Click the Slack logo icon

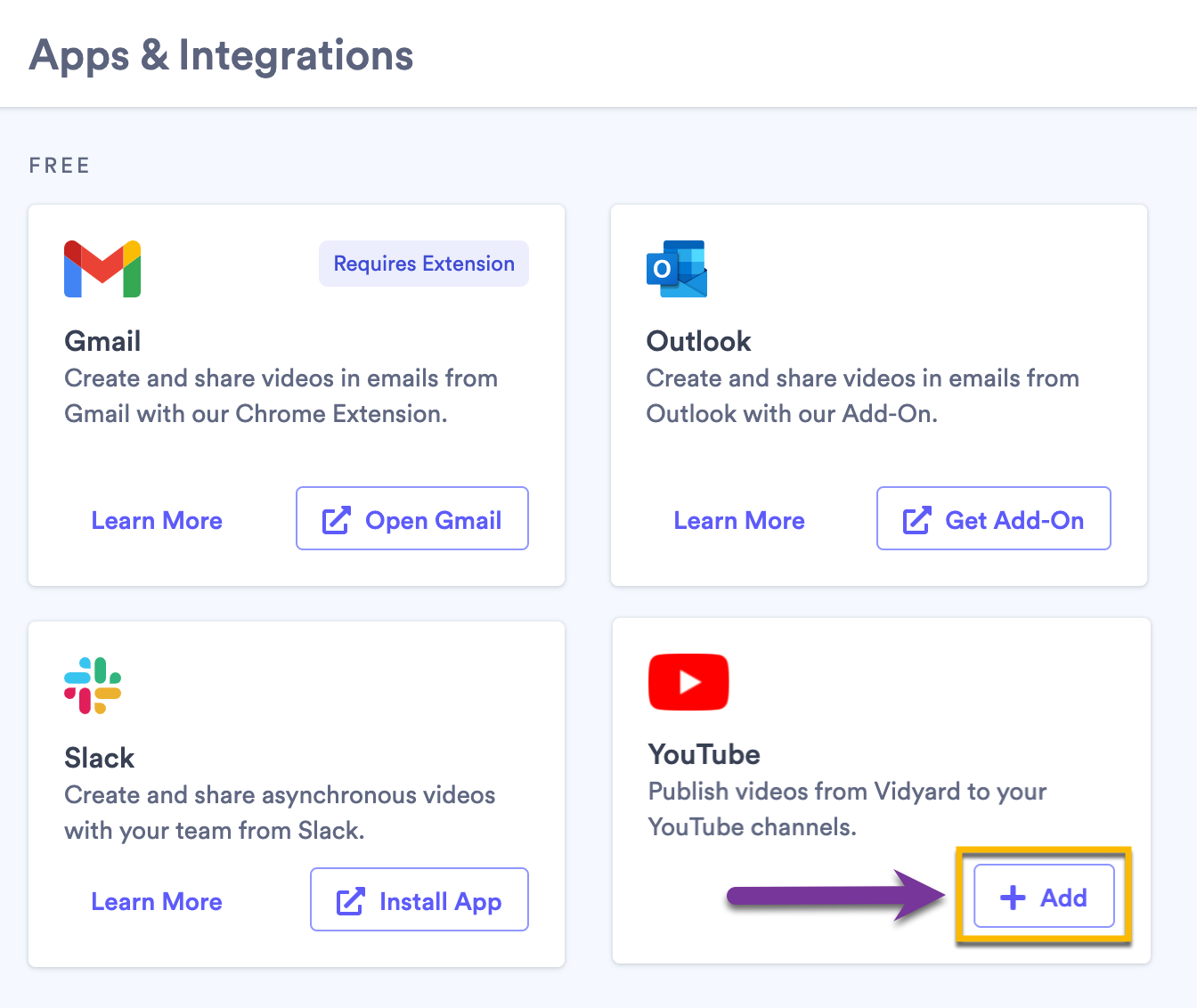coord(93,686)
